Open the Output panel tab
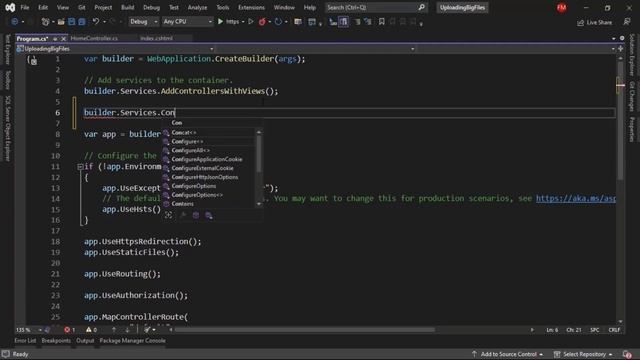The image size is (640, 360). (x=85, y=341)
